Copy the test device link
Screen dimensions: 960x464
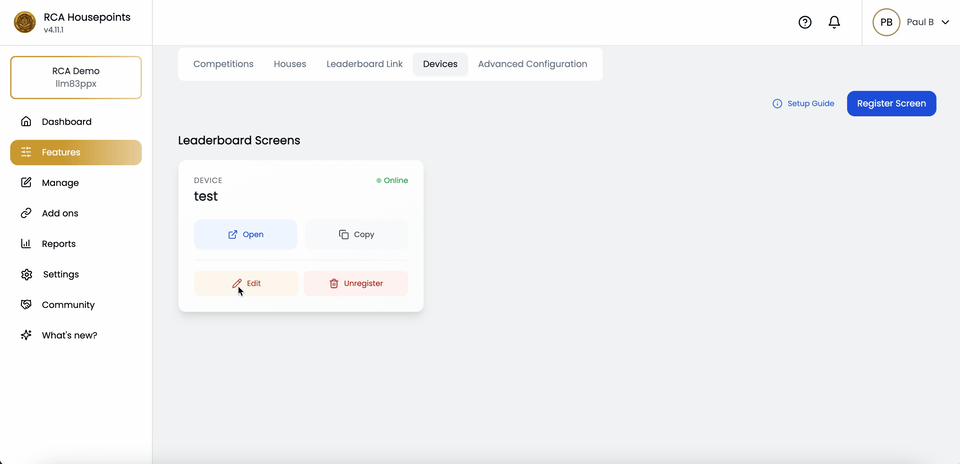click(x=356, y=234)
